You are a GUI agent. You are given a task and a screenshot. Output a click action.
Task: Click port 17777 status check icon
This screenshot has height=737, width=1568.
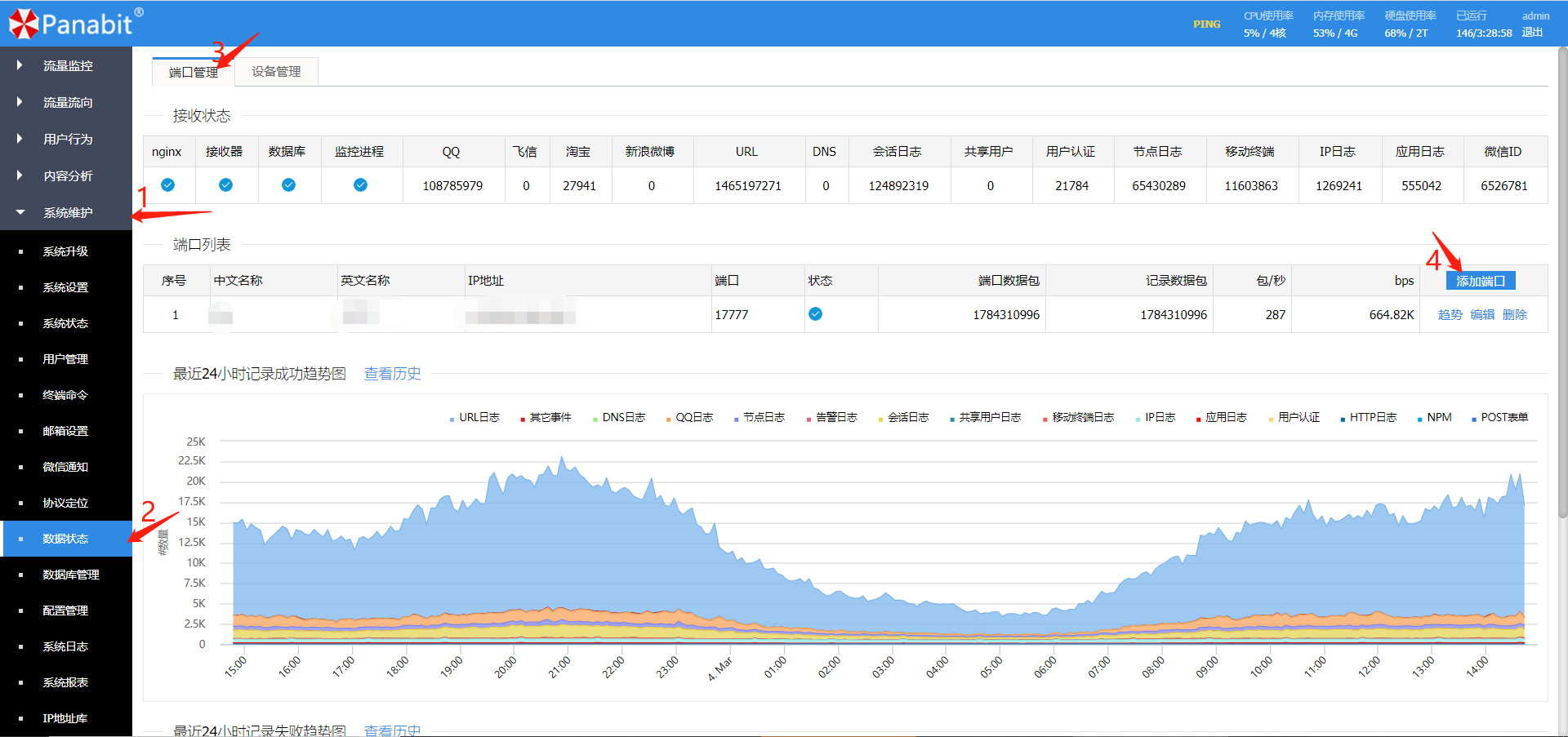click(815, 314)
